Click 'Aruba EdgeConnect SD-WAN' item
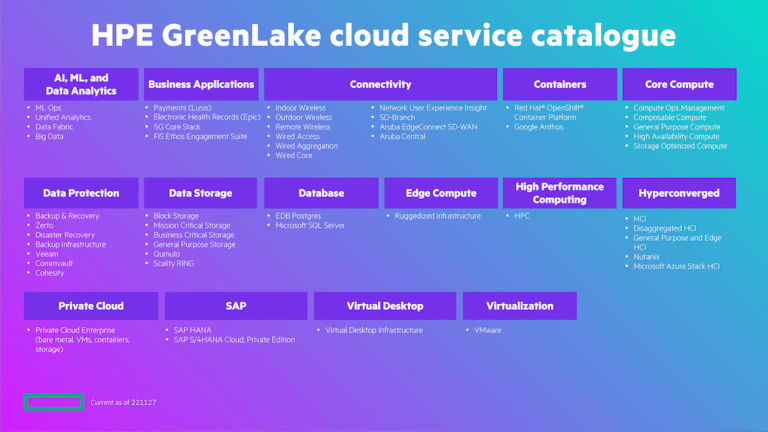The width and height of the screenshot is (768, 432). pyautogui.click(x=428, y=127)
